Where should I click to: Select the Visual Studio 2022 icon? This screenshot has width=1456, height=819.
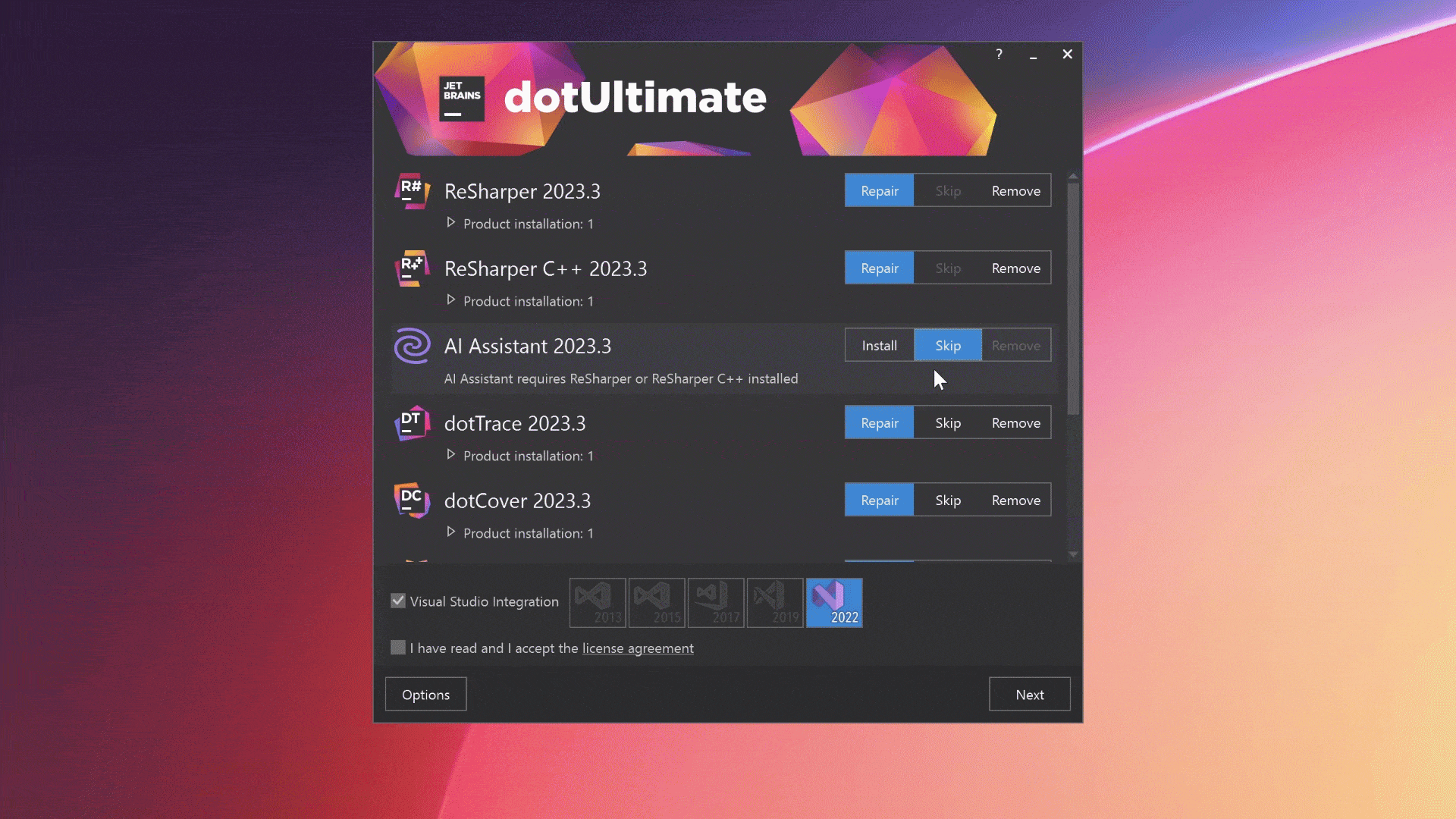point(833,603)
